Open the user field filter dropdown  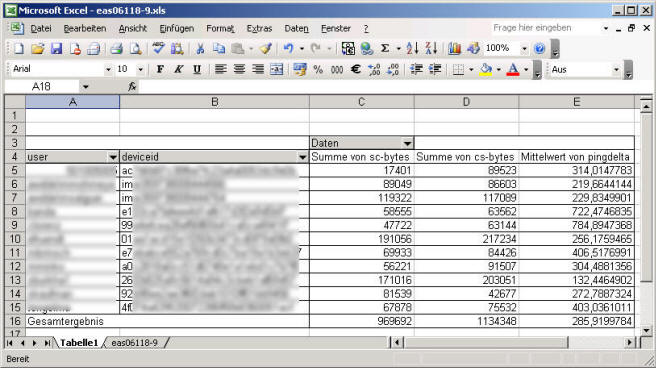click(113, 157)
